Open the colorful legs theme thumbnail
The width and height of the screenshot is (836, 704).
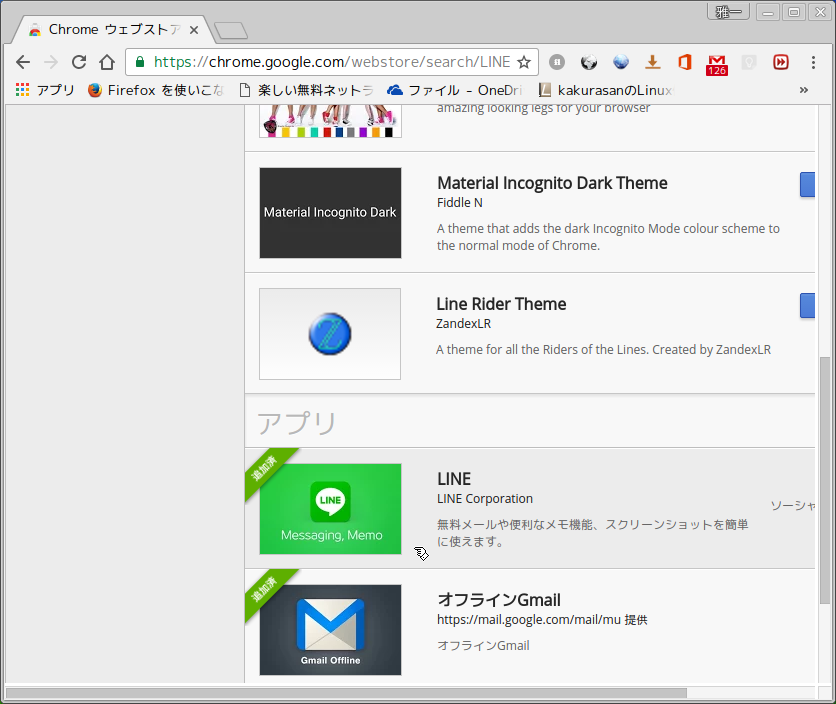coord(330,122)
